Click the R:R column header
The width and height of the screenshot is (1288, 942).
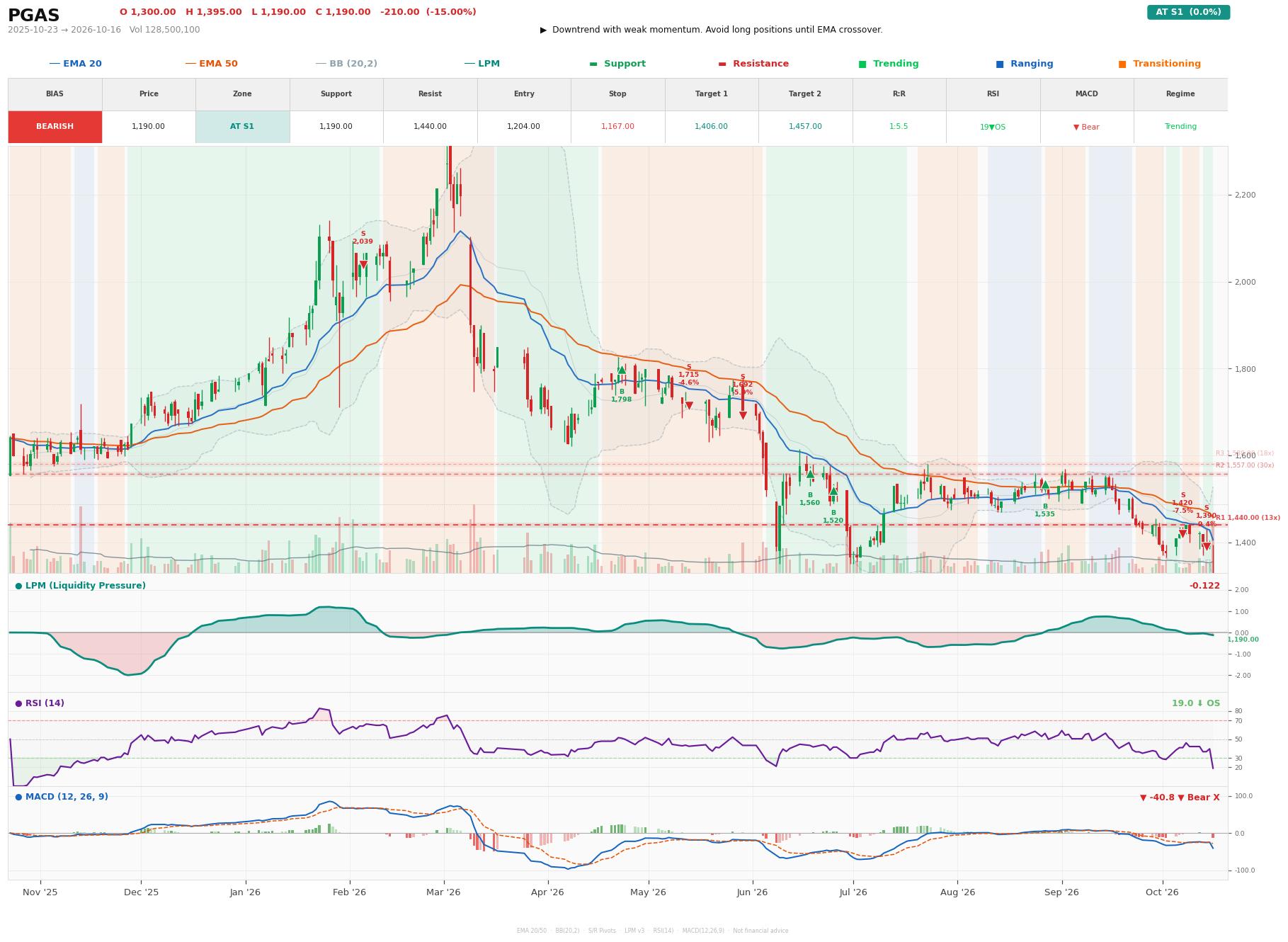click(x=899, y=94)
